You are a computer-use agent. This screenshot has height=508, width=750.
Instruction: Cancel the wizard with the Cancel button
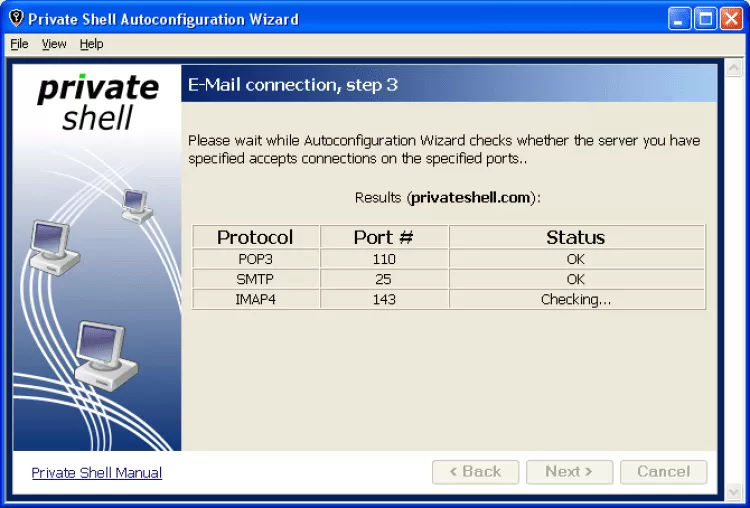click(x=663, y=472)
